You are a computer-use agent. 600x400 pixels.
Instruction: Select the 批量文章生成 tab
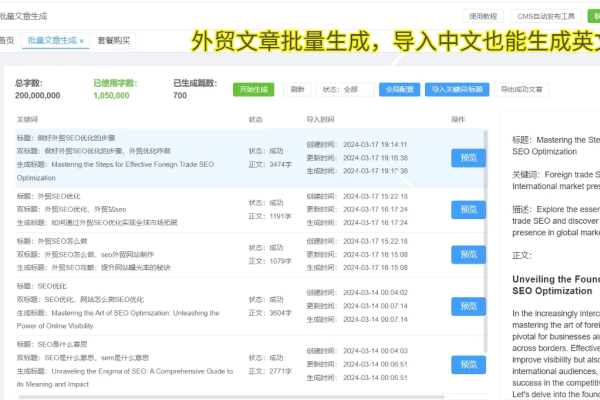[52, 41]
